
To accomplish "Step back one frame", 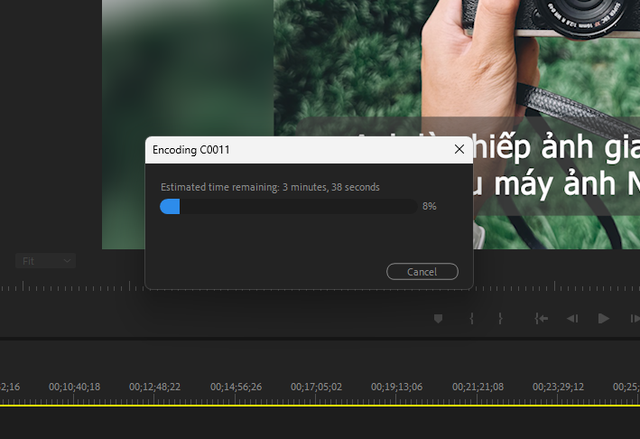I will click(572, 318).
